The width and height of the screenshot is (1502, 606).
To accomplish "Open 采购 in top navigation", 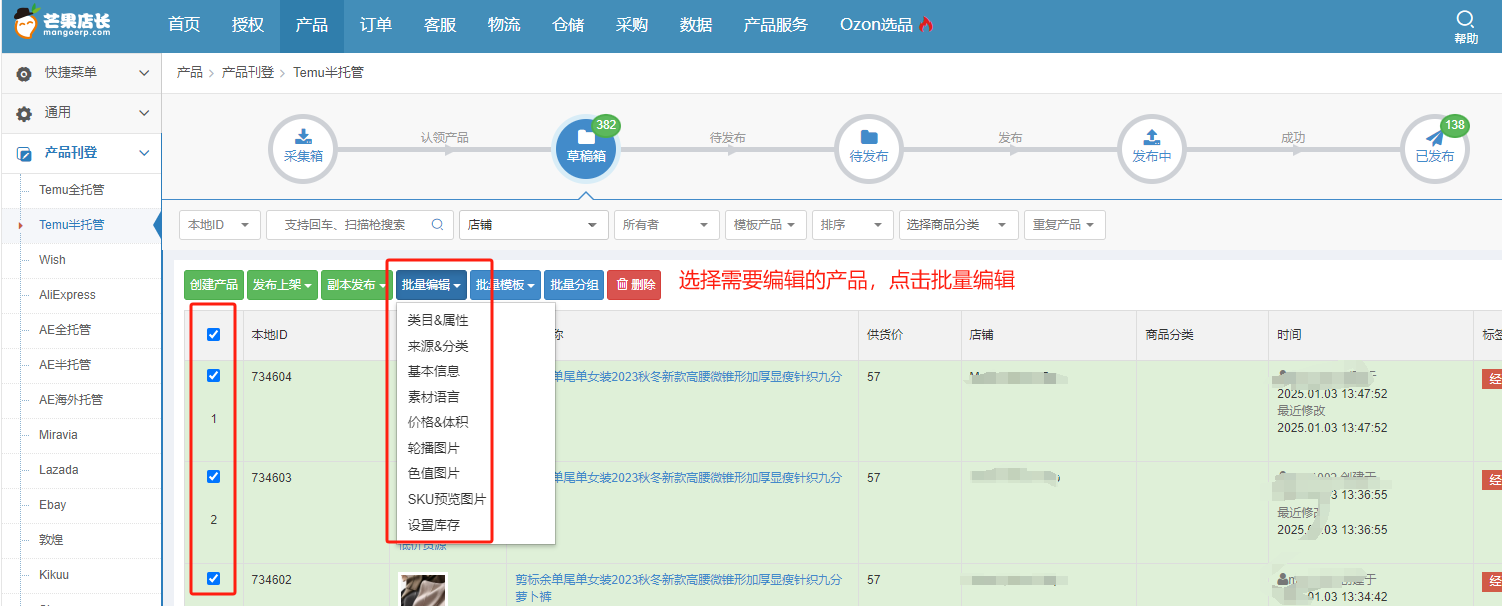I will pyautogui.click(x=632, y=25).
